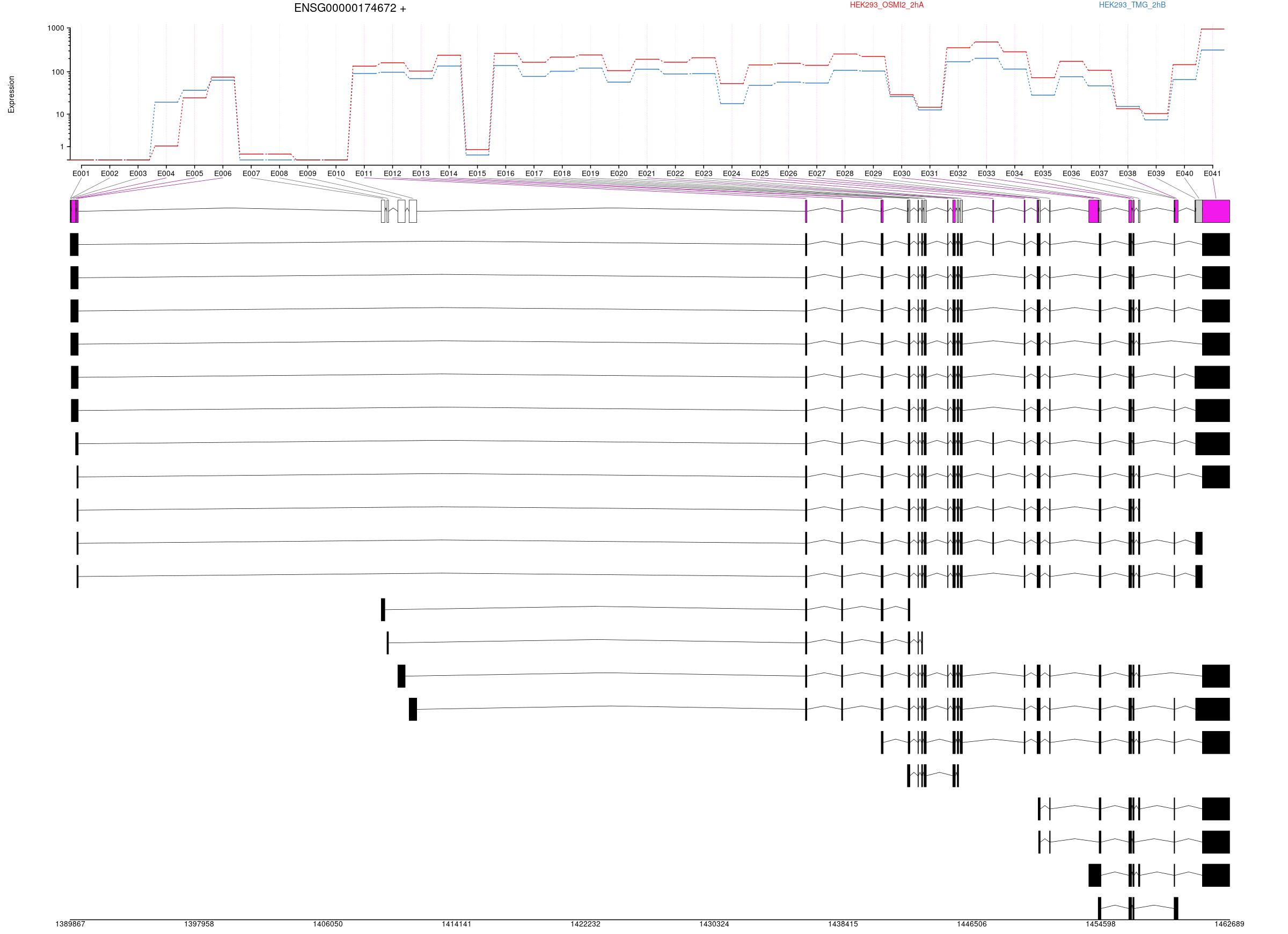
Task: Click the magenta 5' exon in gene model
Action: click(x=75, y=211)
